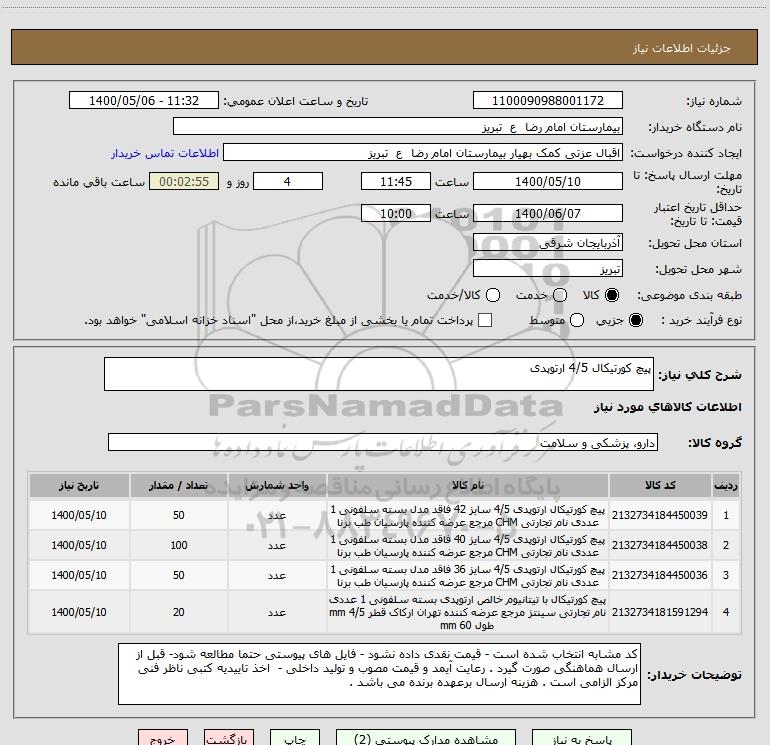Select the جزیی purchase type radio
This screenshot has width=770, height=745.
(x=635, y=320)
